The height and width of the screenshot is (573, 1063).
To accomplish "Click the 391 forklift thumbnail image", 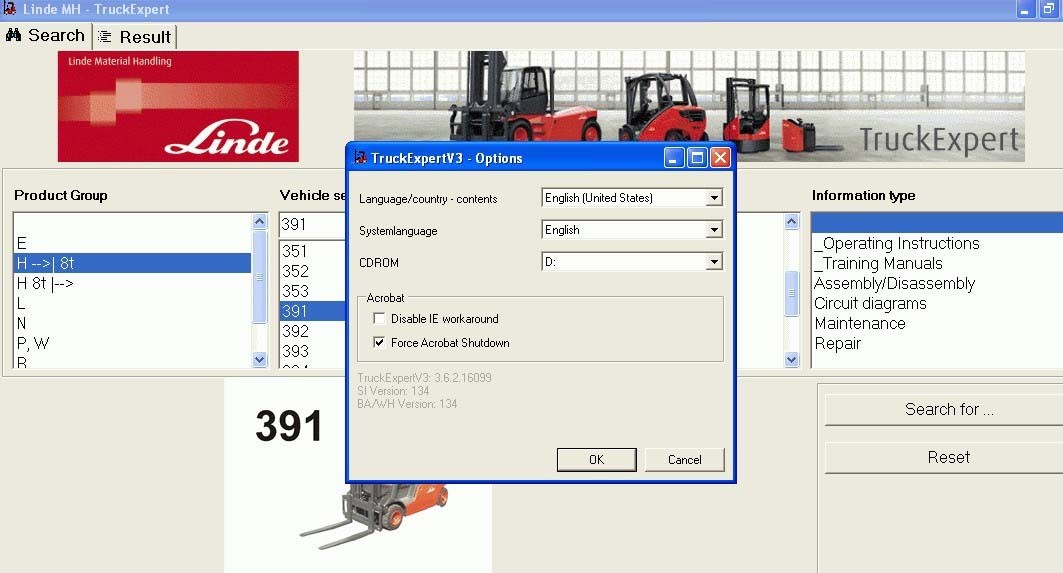I will 374,515.
